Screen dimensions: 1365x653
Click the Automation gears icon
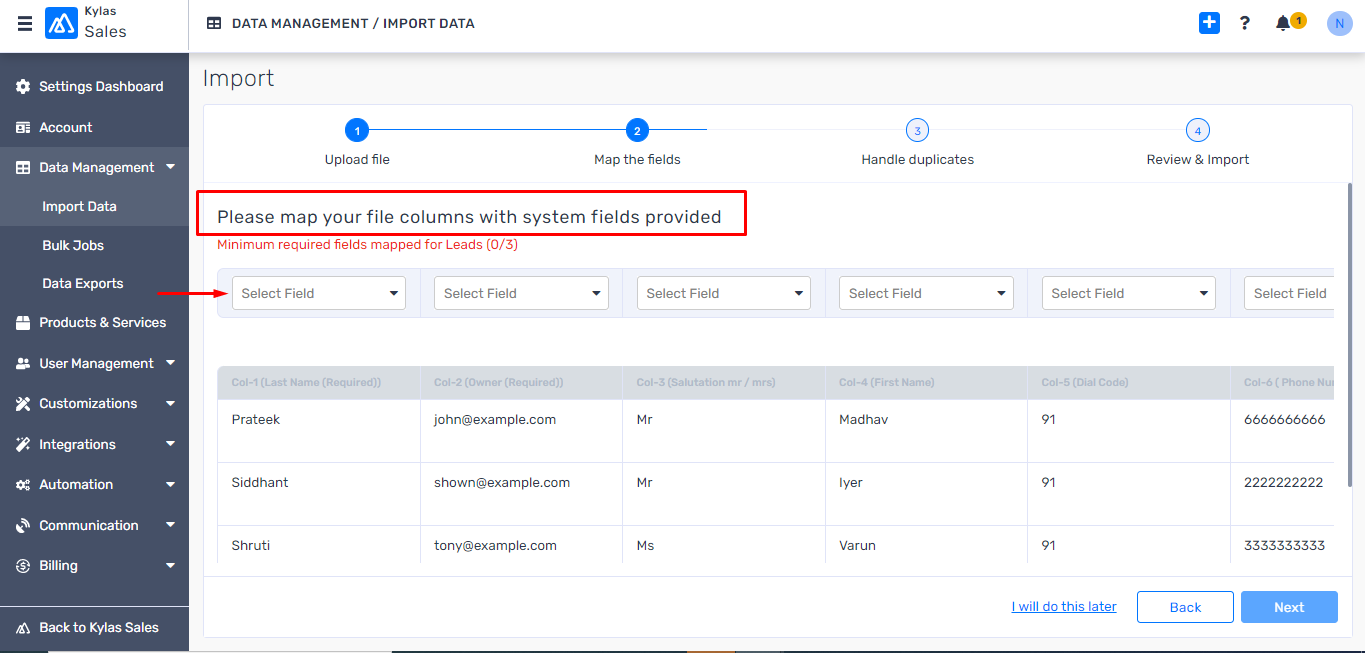(23, 485)
